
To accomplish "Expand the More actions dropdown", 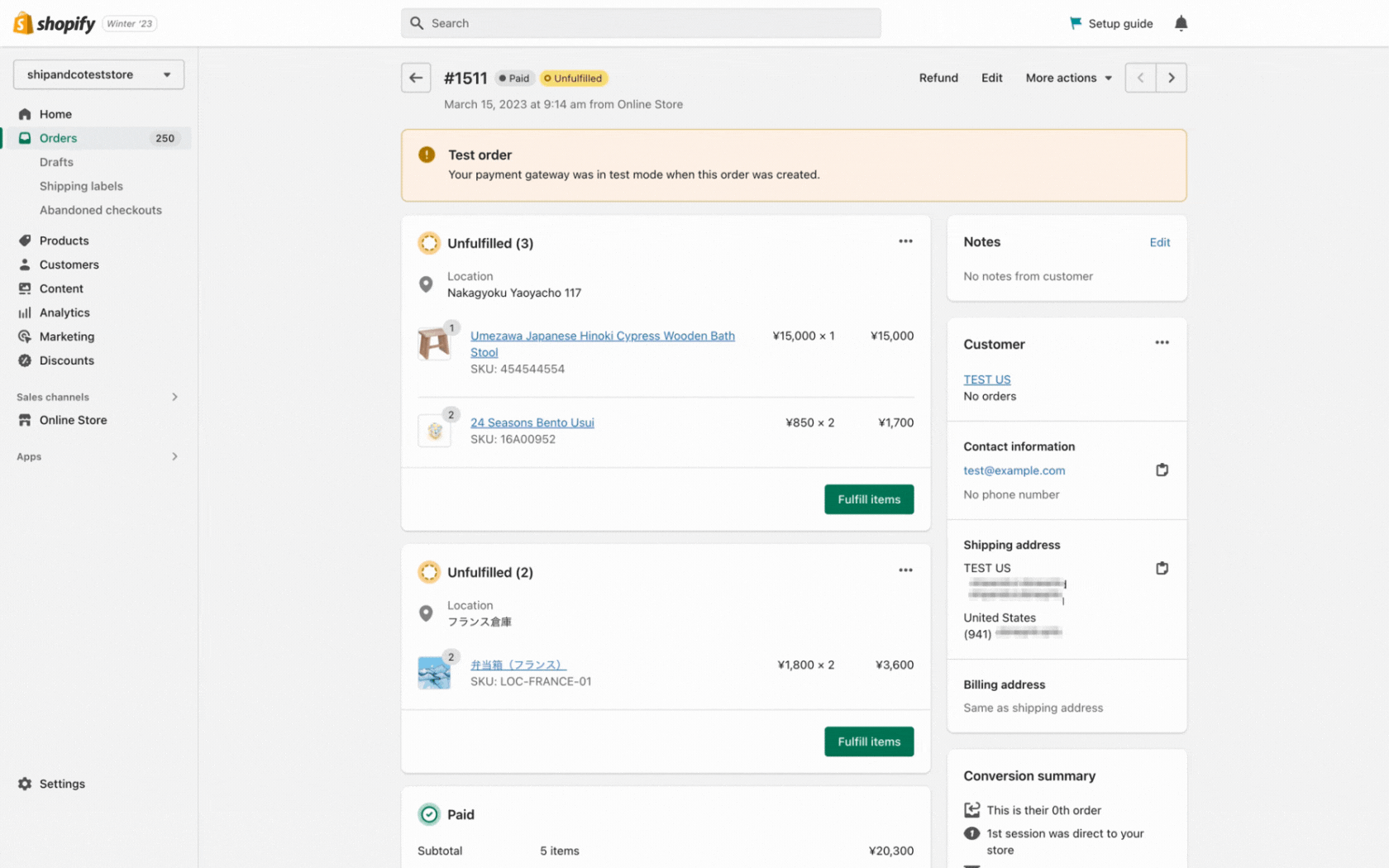I will (x=1068, y=78).
